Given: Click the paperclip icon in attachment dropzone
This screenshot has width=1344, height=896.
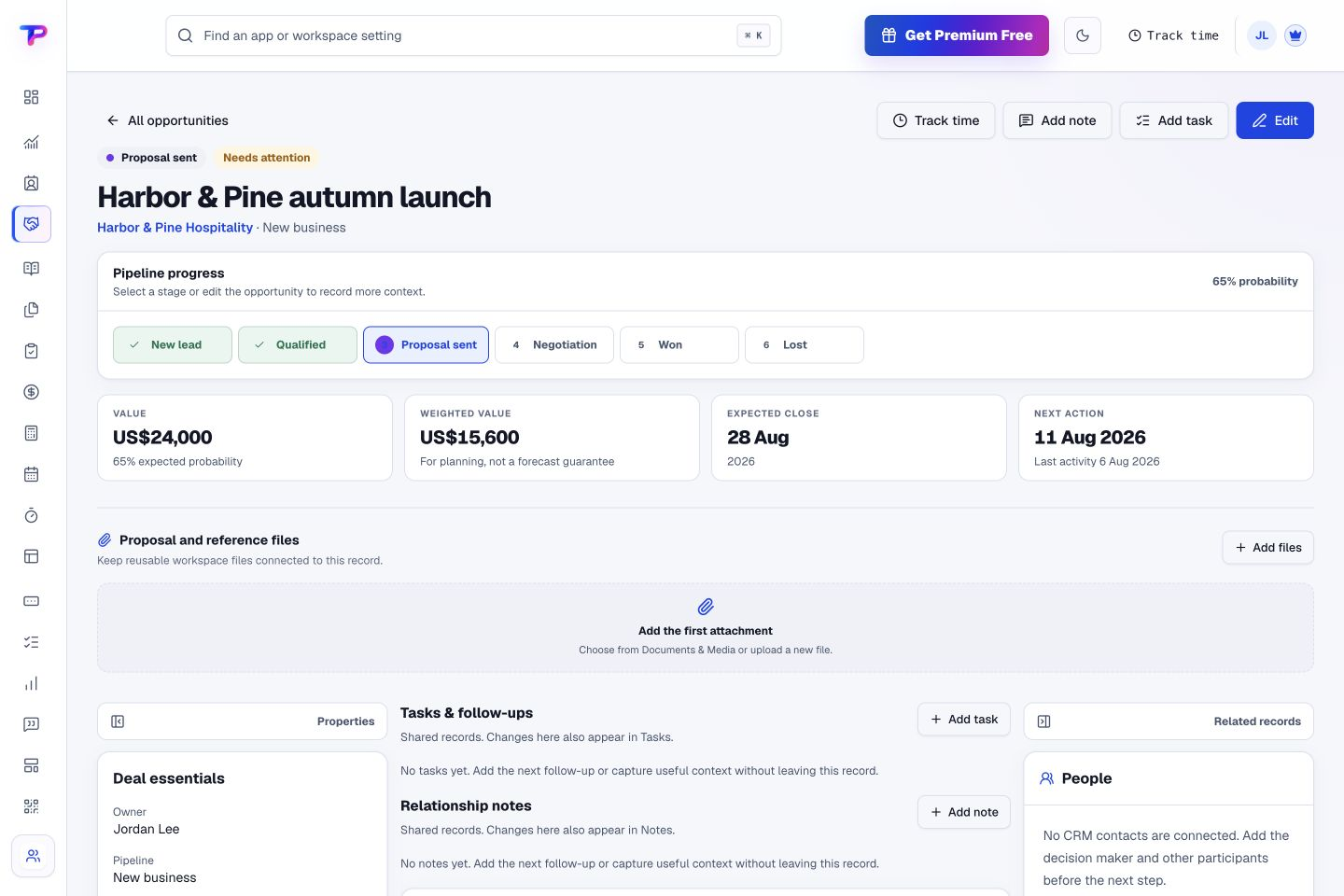Looking at the screenshot, I should tap(706, 607).
